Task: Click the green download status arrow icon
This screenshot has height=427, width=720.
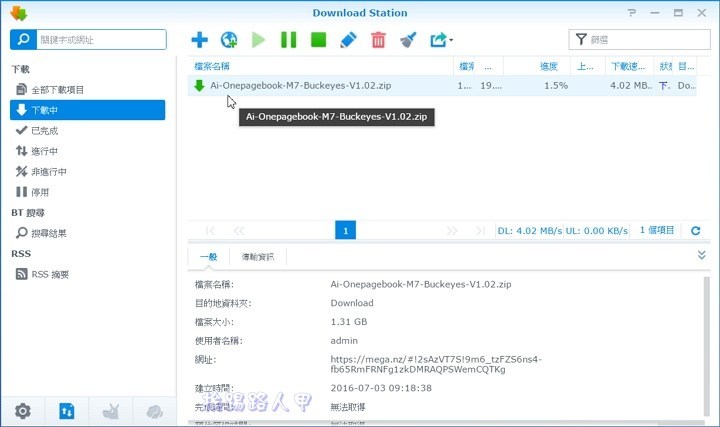Action: (199, 85)
